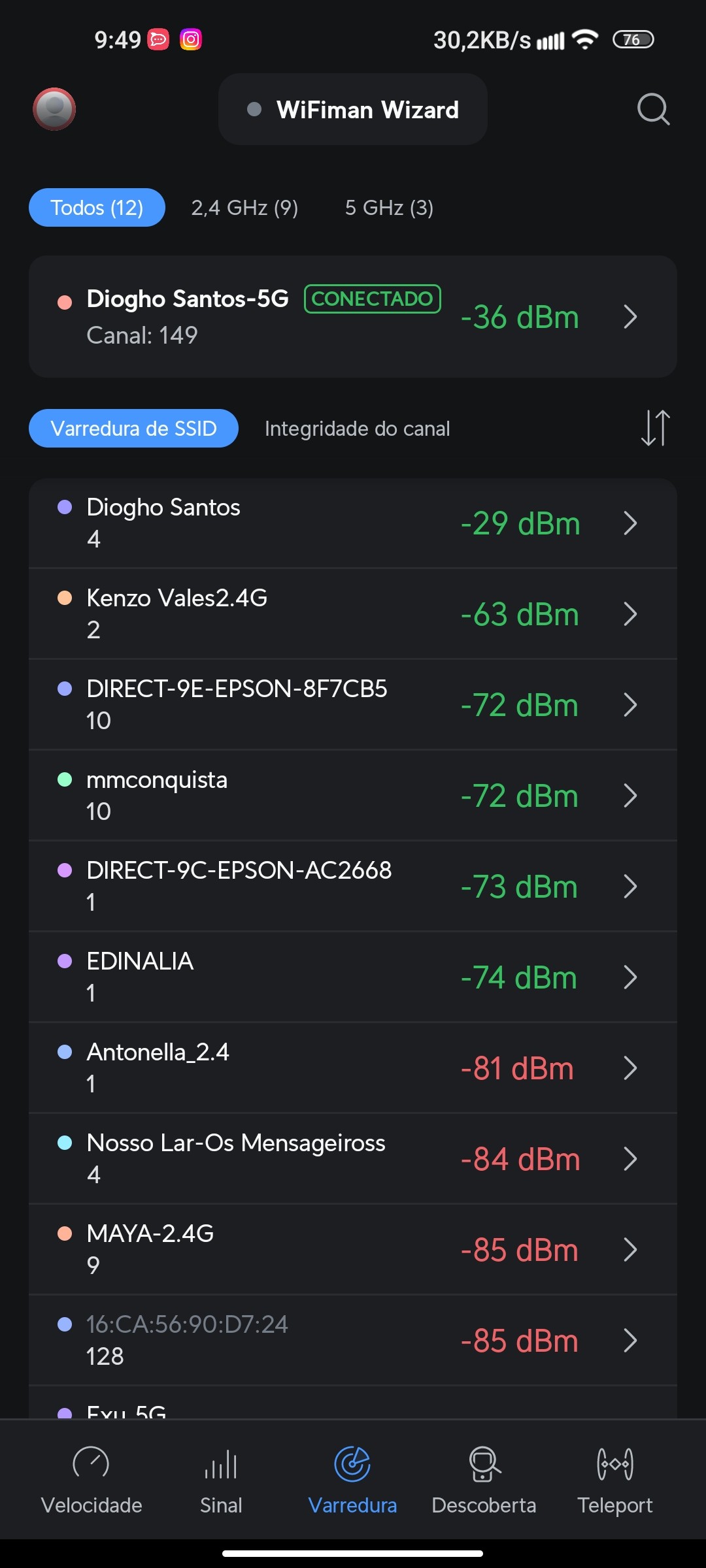
Task: Tap the profile avatar icon
Action: tap(54, 109)
